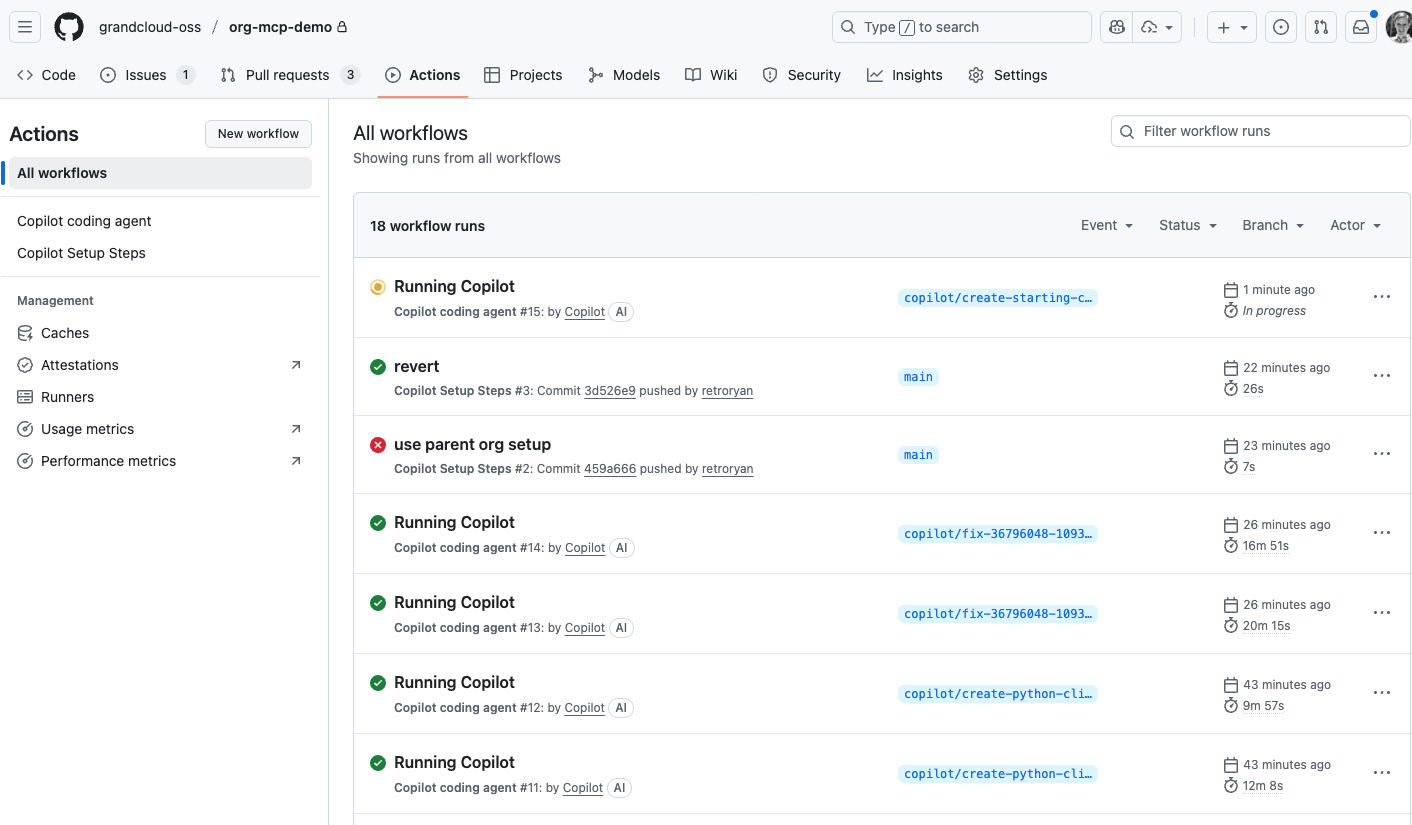Viewport: 1412px width, 825px height.
Task: Select All workflows in sidebar
Action: point(160,173)
